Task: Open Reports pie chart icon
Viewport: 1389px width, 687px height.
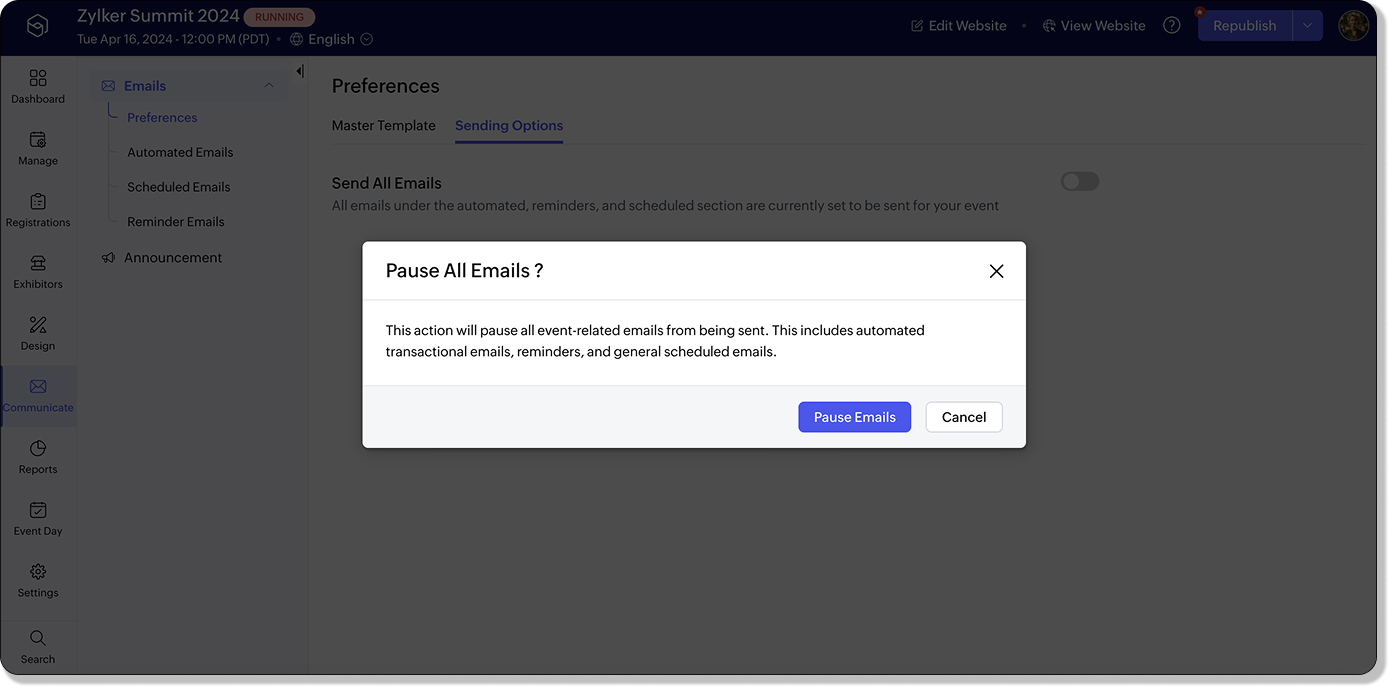Action: 38,448
